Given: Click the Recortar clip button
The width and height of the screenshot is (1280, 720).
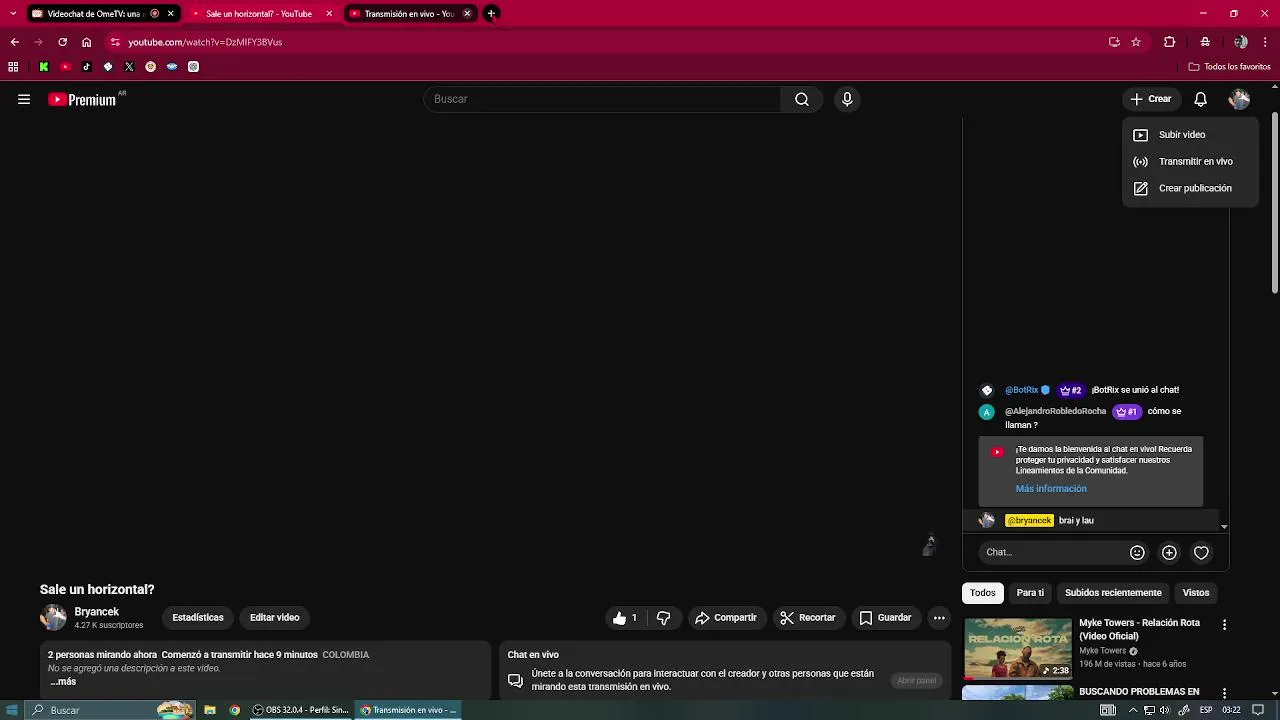Looking at the screenshot, I should (x=808, y=618).
